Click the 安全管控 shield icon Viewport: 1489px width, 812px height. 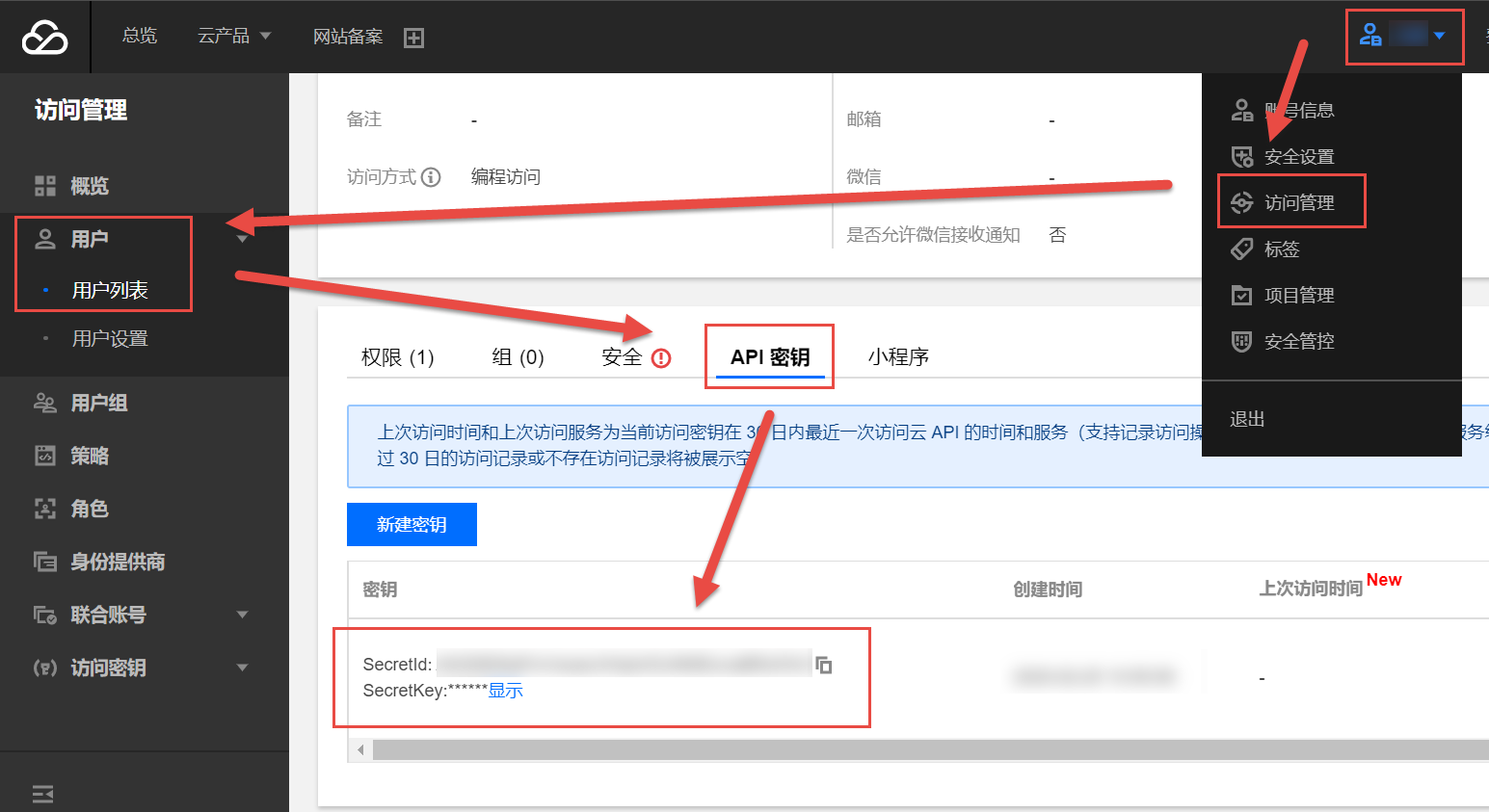point(1242,341)
